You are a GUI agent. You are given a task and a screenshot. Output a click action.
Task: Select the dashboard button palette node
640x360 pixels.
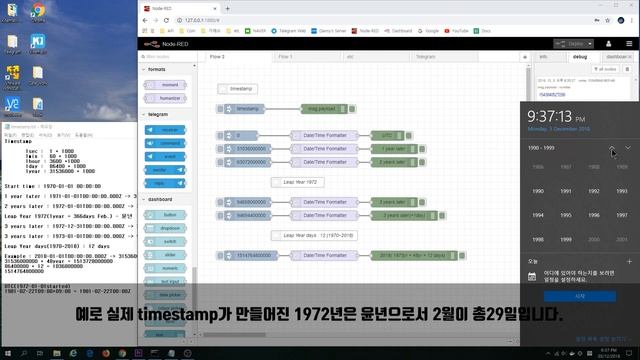[165, 215]
